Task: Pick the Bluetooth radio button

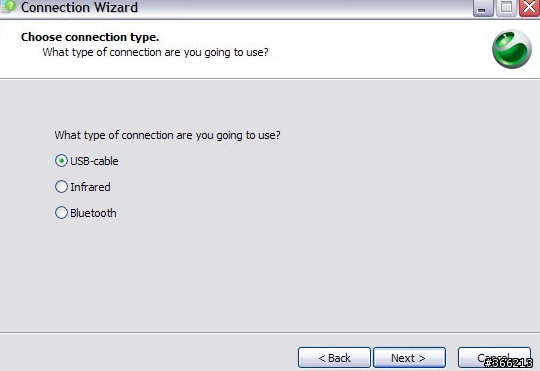Action: pyautogui.click(x=61, y=213)
